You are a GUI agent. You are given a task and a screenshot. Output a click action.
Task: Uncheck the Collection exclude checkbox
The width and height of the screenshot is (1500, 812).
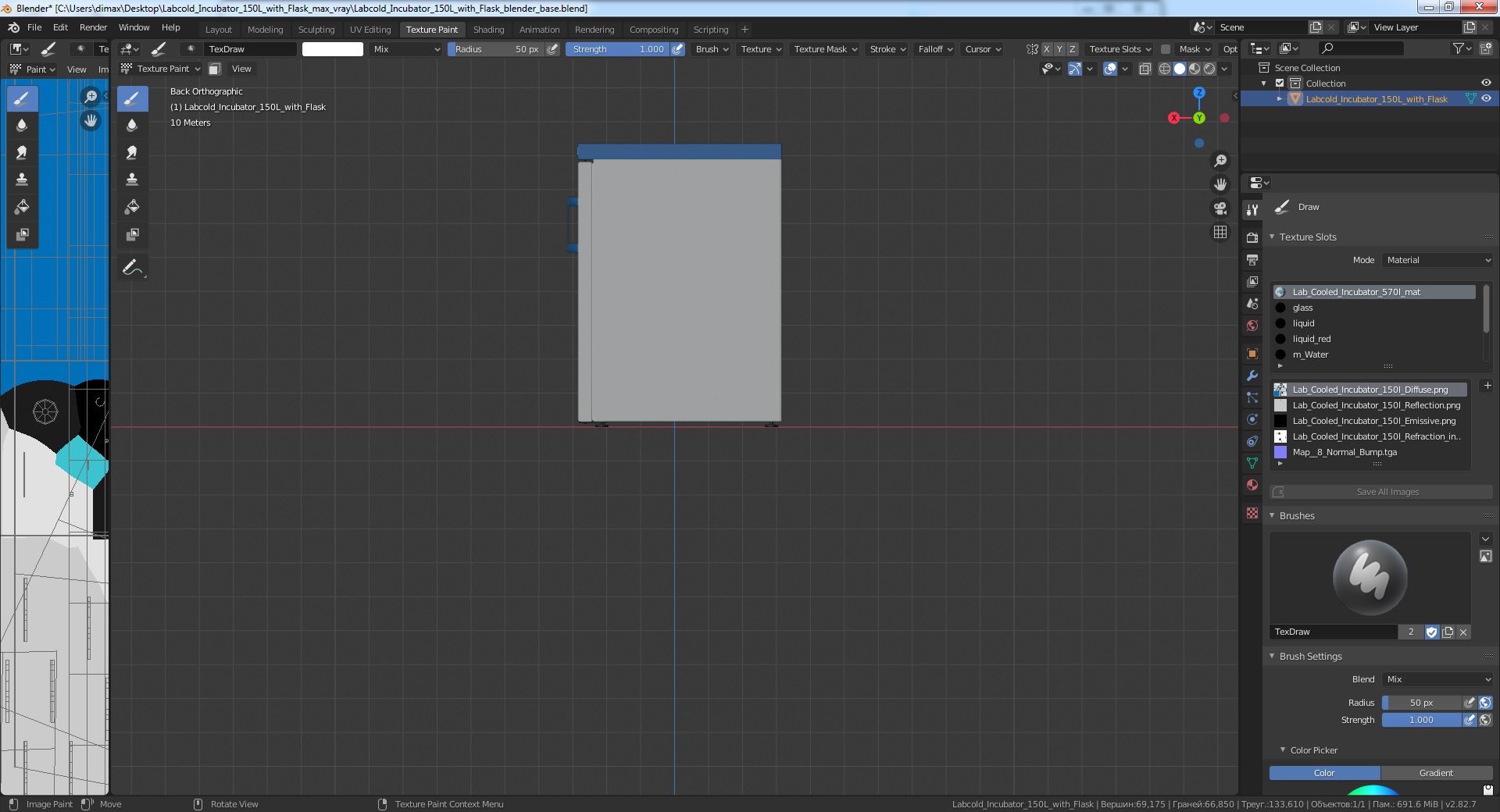[1280, 84]
